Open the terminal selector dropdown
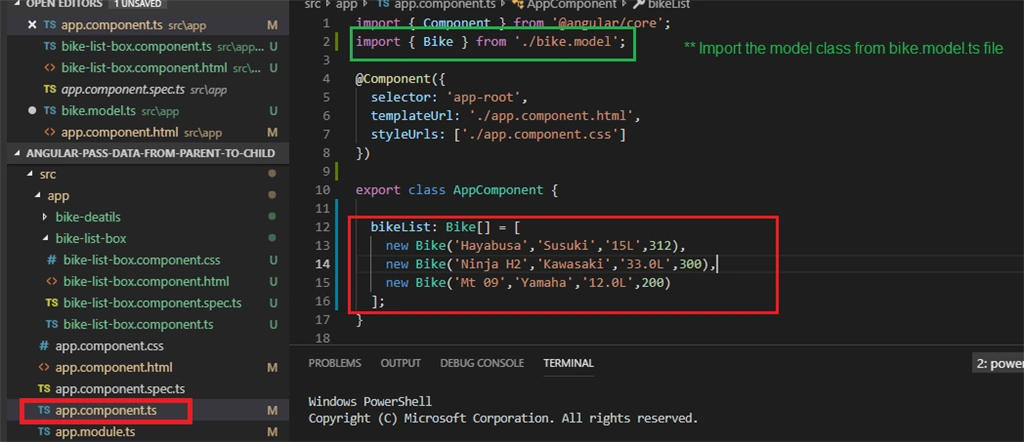 coord(997,364)
